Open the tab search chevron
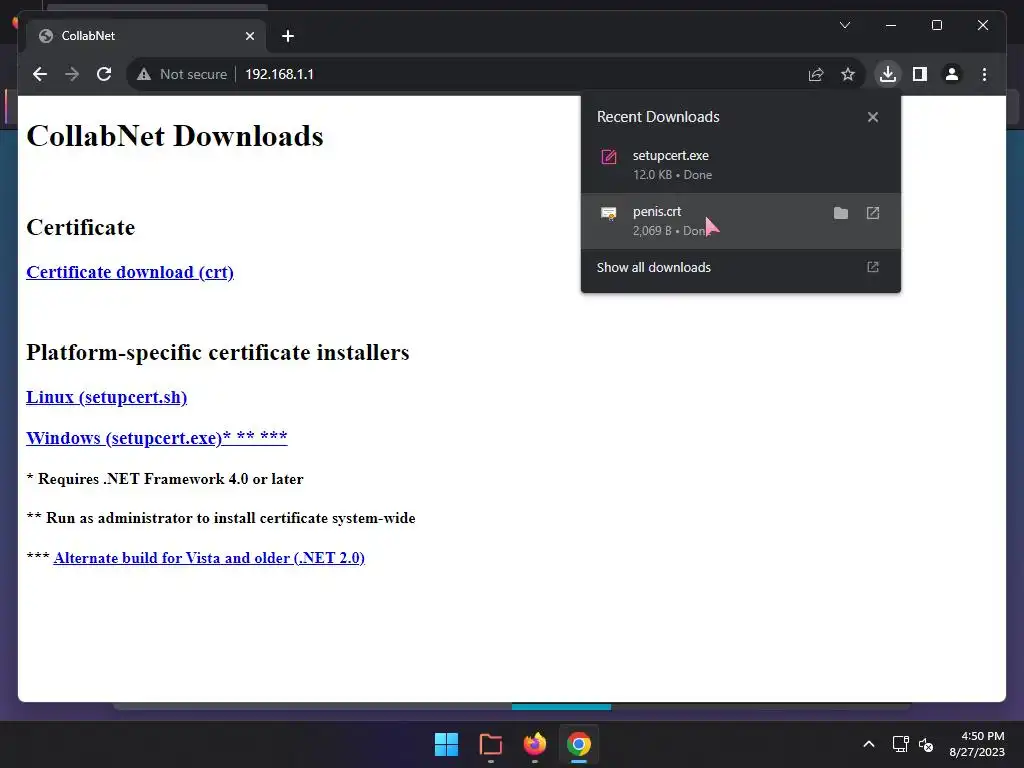1024x768 pixels. (844, 25)
